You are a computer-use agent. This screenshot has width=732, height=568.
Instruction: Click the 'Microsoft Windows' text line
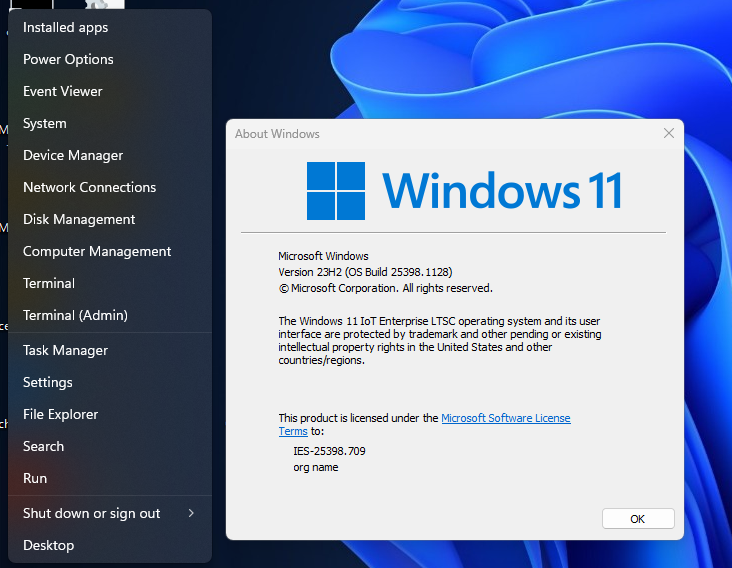point(323,256)
